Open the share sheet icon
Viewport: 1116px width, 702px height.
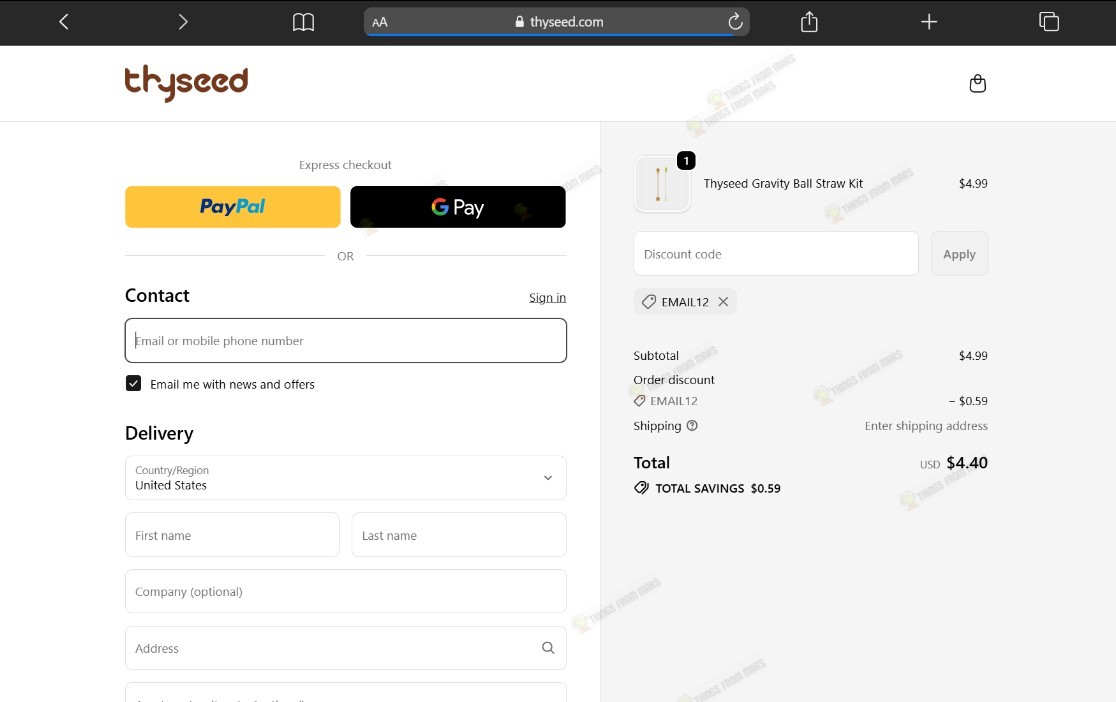tap(809, 22)
